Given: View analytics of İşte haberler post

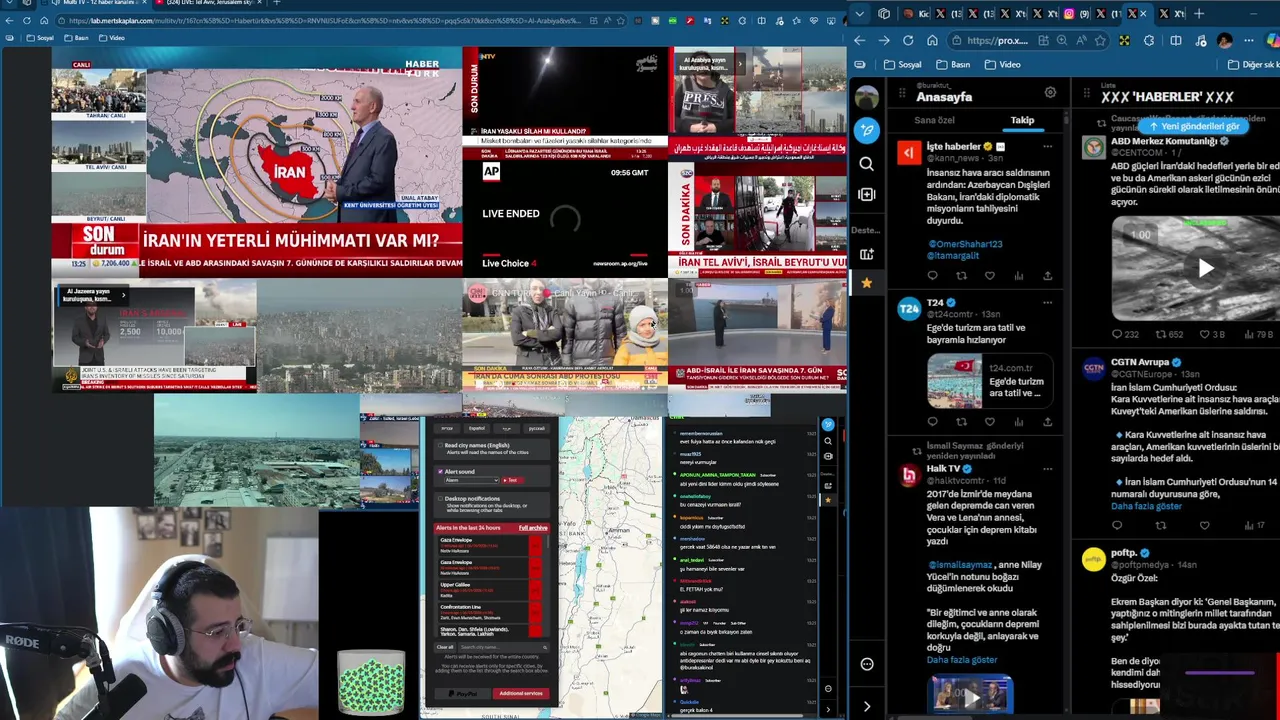Looking at the screenshot, I should 1018,276.
